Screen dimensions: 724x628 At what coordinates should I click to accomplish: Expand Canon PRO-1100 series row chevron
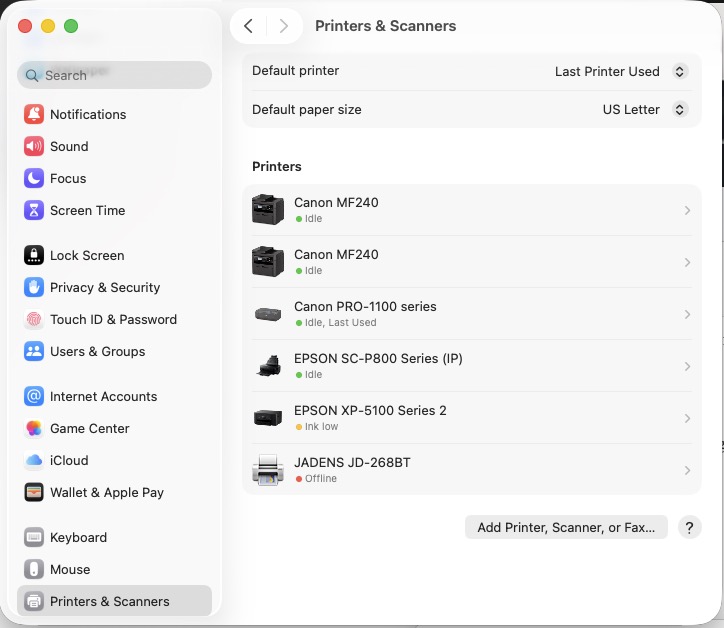pos(687,314)
